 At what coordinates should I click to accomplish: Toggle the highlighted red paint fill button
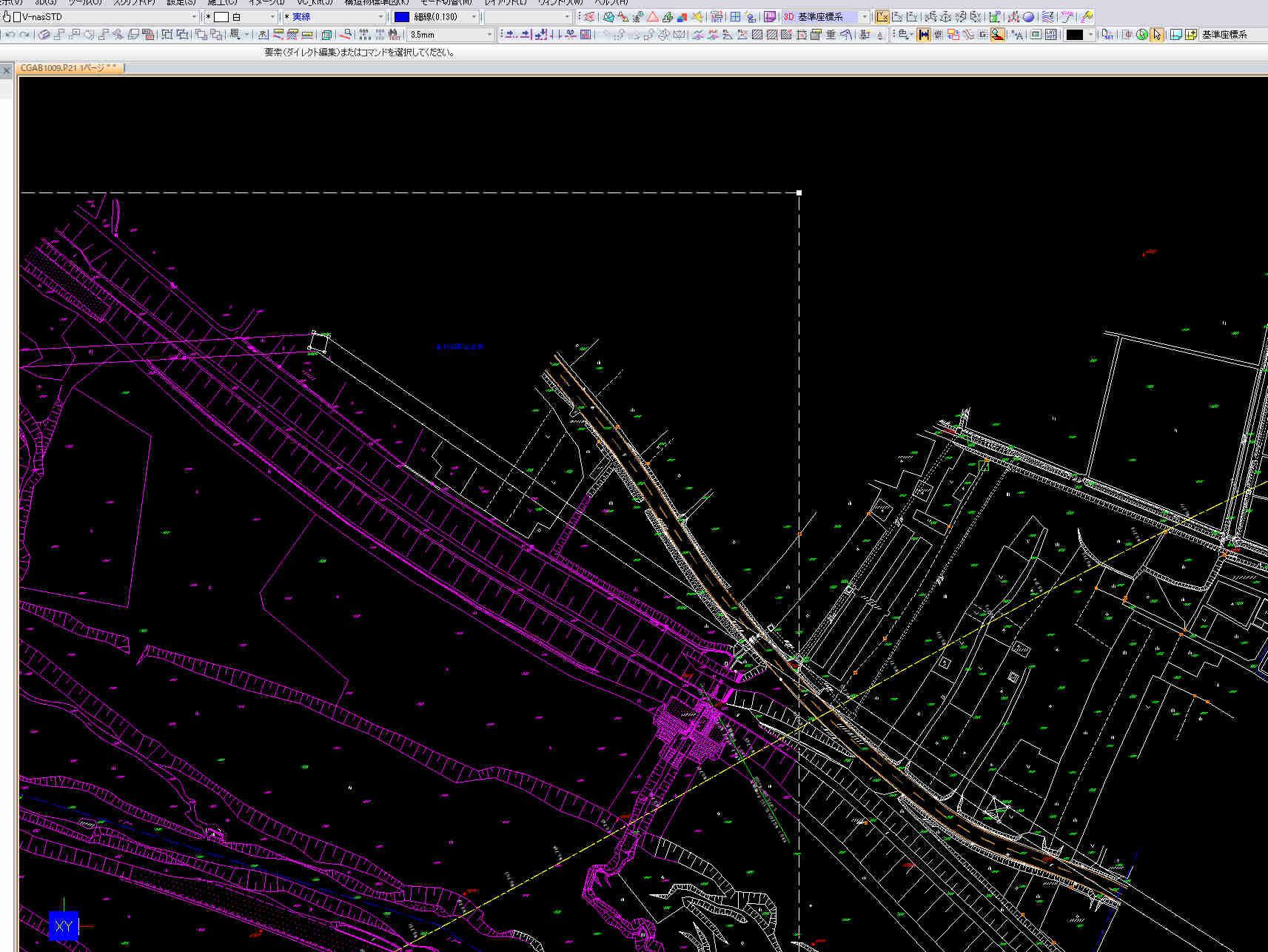pyautogui.click(x=998, y=35)
